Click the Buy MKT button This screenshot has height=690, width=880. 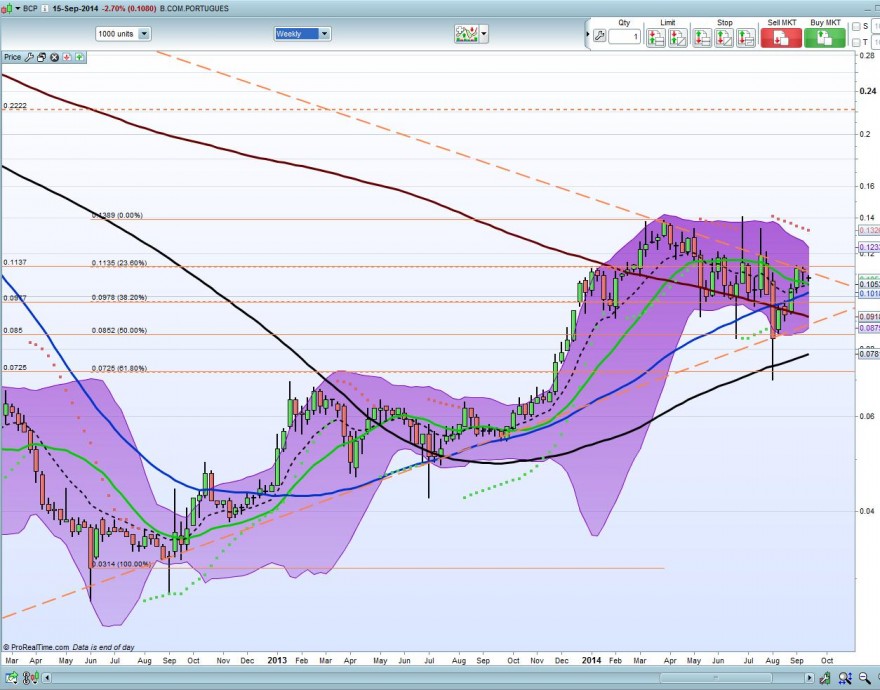click(x=824, y=38)
